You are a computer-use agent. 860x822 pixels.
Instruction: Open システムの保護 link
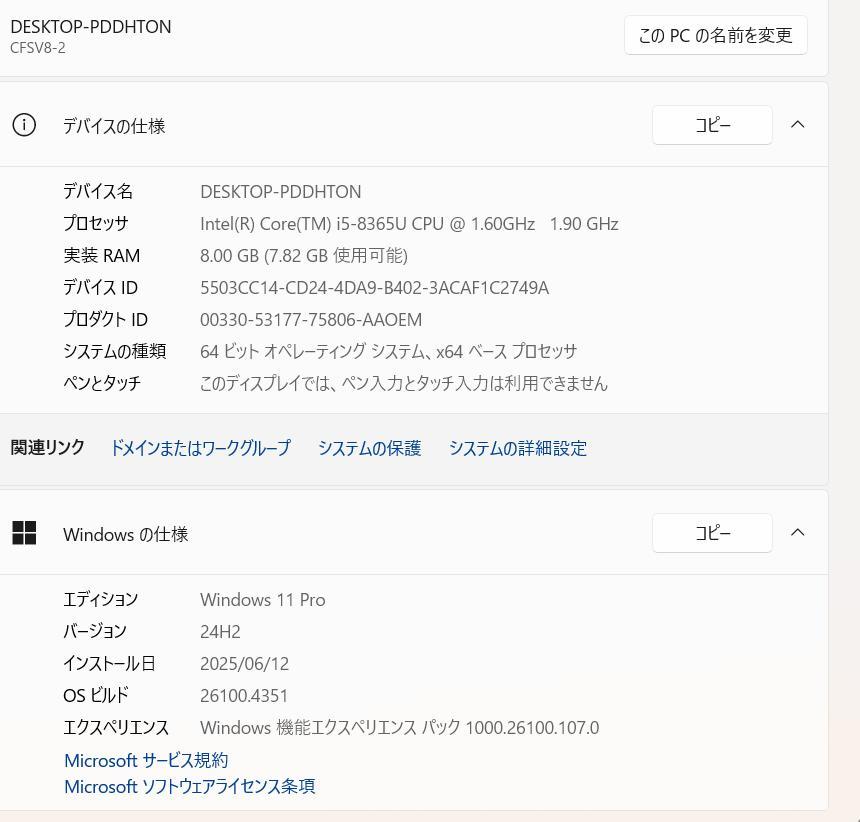tap(369, 448)
